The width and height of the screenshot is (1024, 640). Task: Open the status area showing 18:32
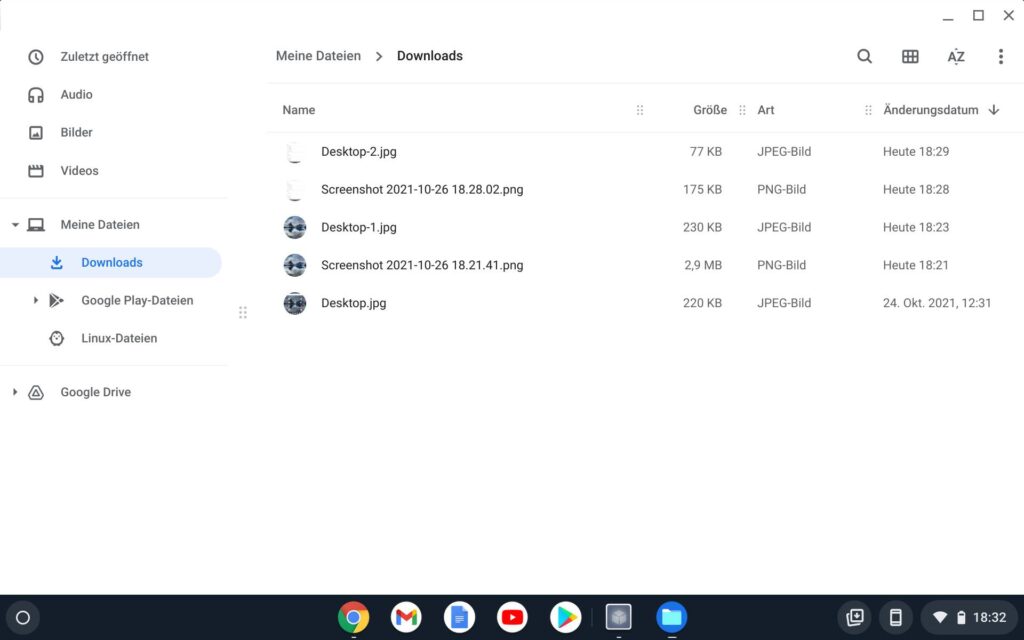click(x=969, y=617)
